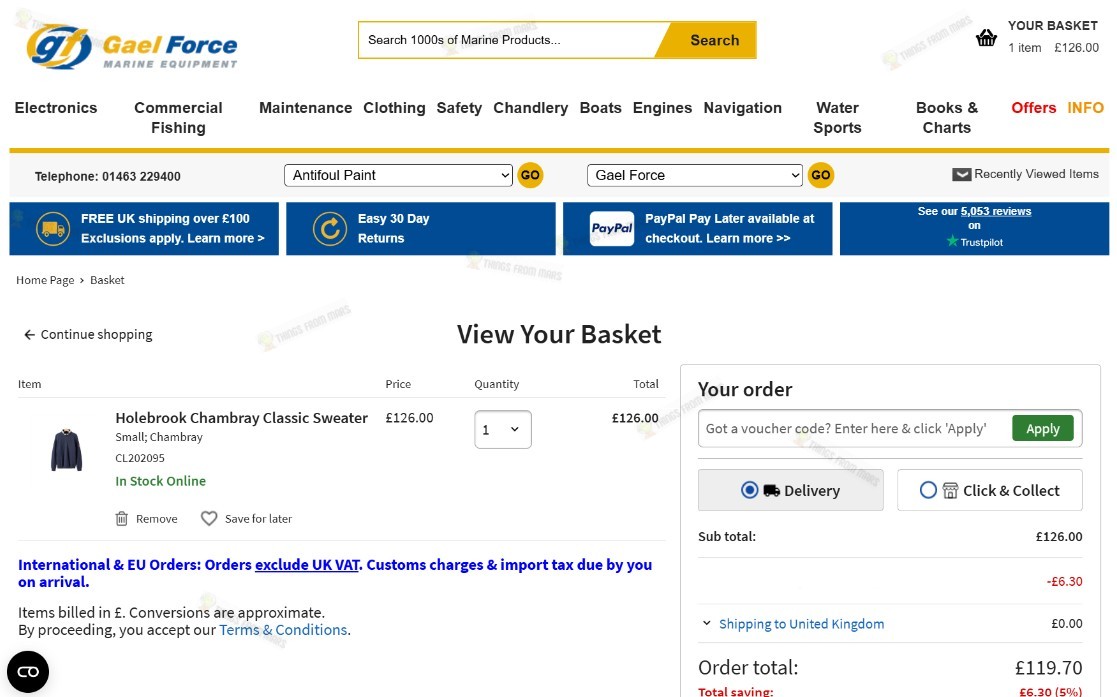
Task: Click the Recently Viewed Items text
Action: (x=1037, y=174)
